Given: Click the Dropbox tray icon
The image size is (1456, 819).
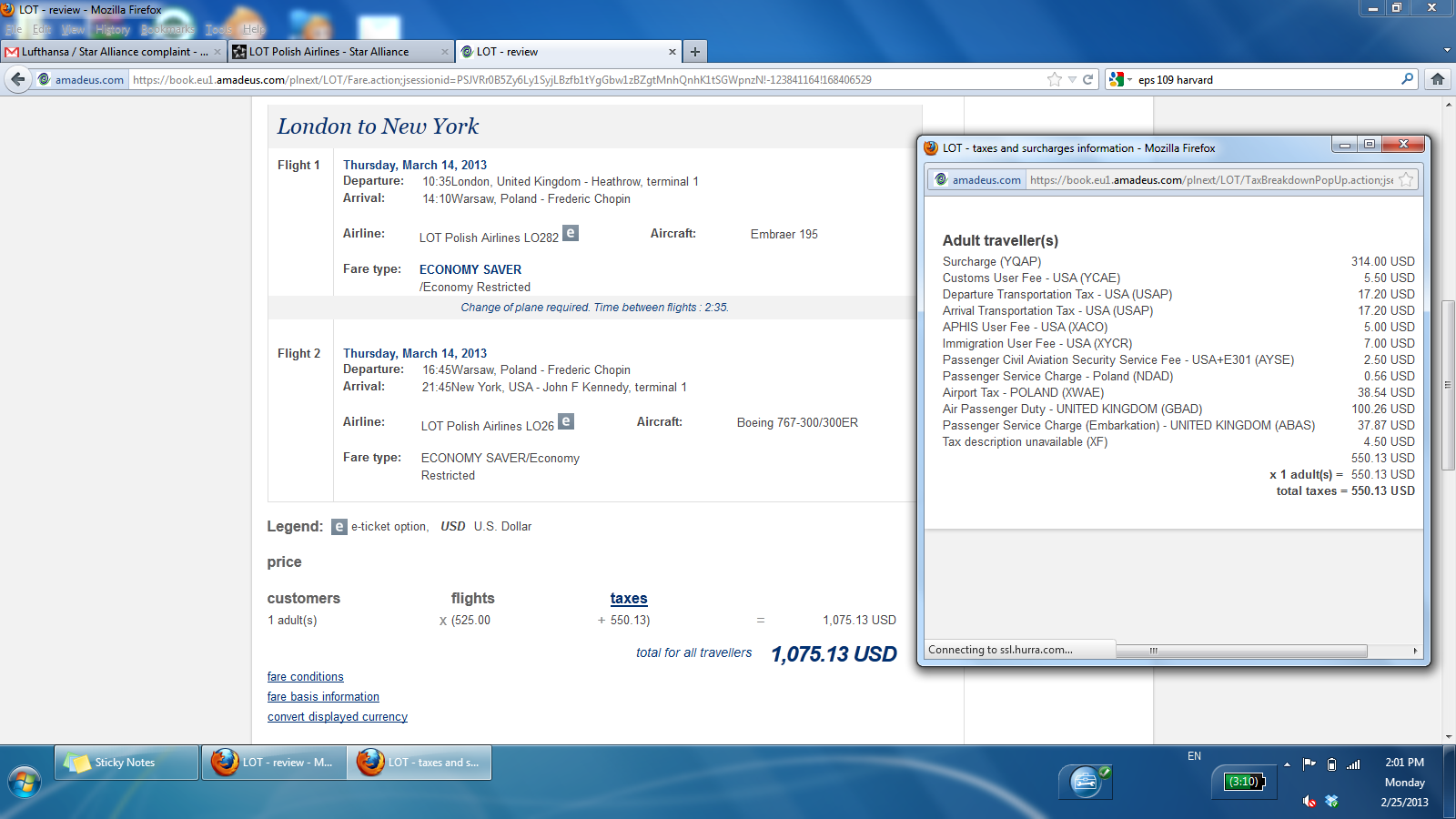Looking at the screenshot, I should [x=1331, y=801].
